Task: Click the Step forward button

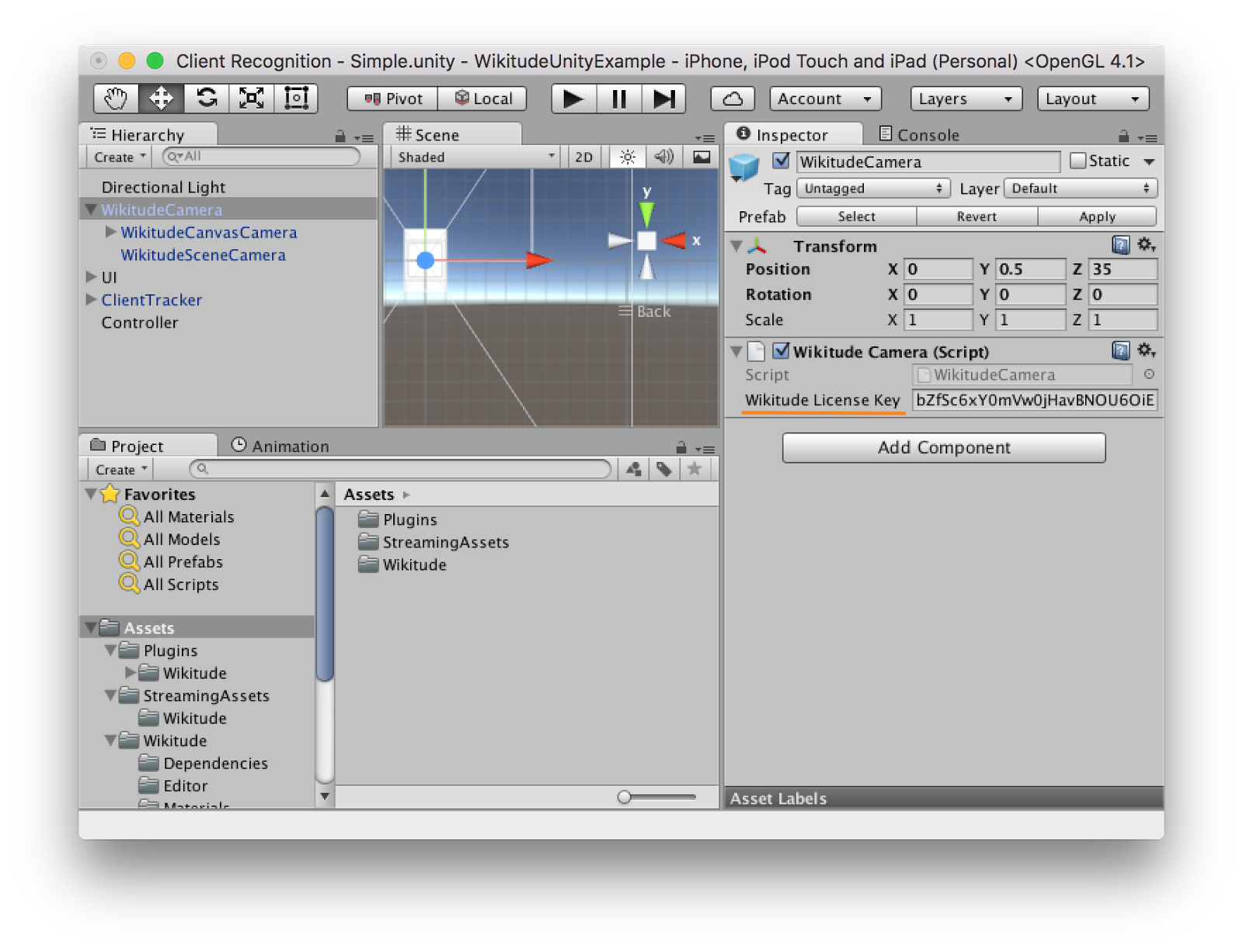Action: pyautogui.click(x=664, y=99)
